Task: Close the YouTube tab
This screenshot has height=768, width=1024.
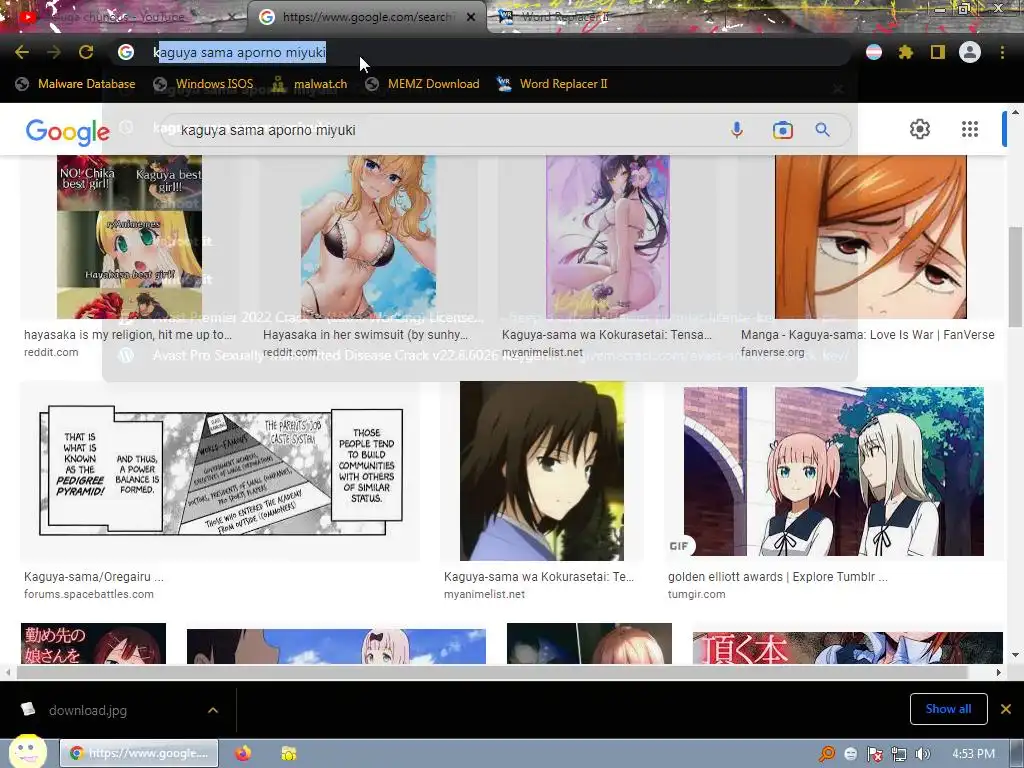Action: click(232, 17)
